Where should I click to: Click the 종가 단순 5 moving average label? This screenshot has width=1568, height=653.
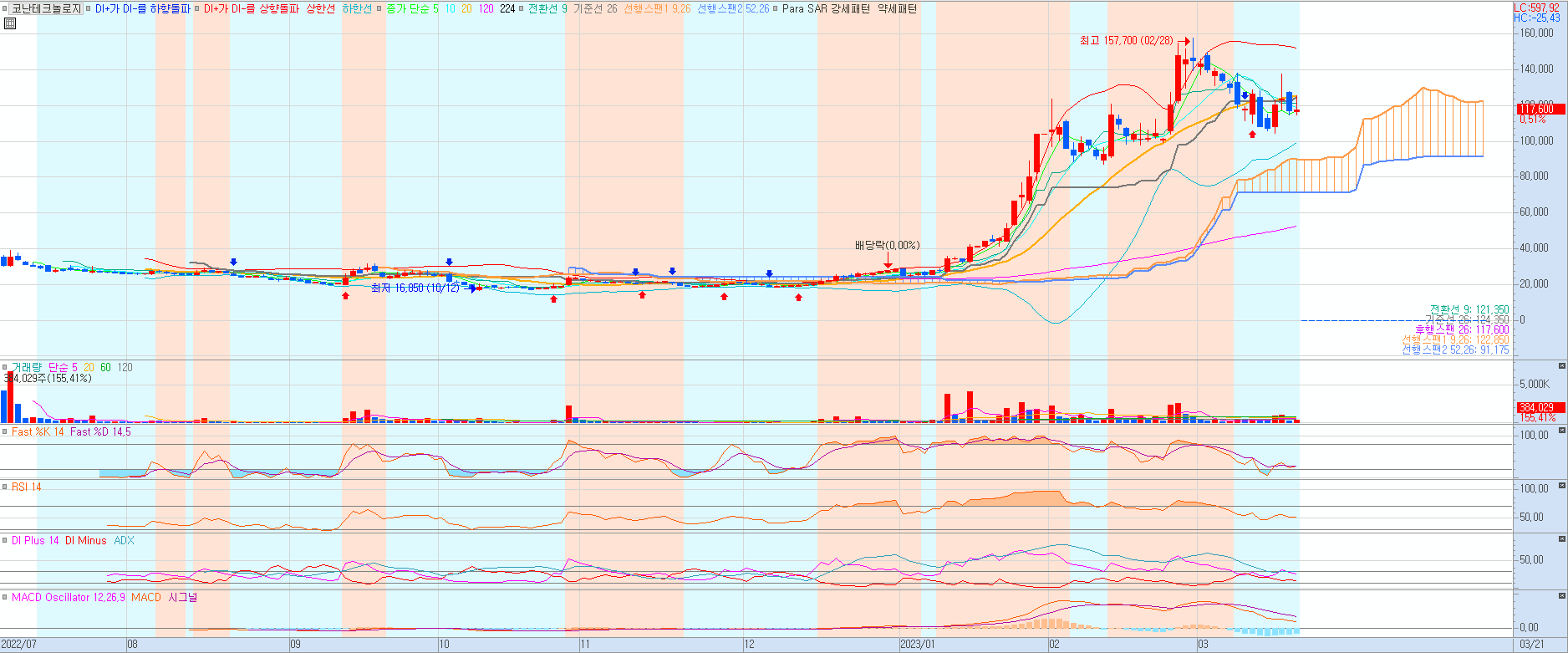click(412, 9)
